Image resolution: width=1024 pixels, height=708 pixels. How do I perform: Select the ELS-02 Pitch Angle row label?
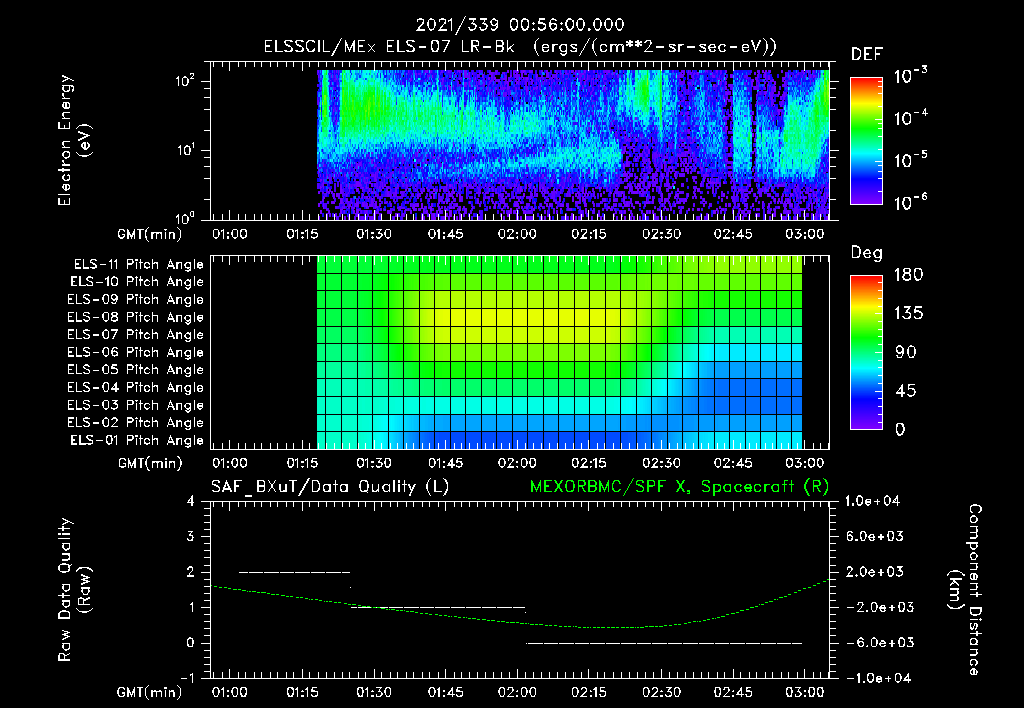tap(135, 423)
